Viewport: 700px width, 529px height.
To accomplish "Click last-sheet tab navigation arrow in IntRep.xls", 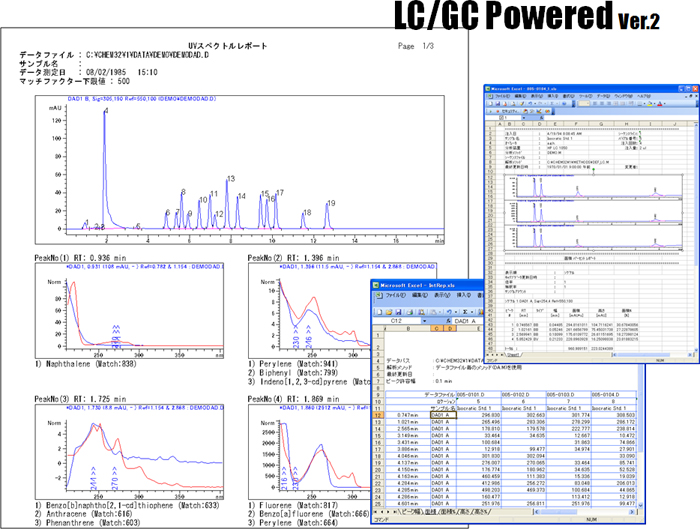I will (x=394, y=512).
